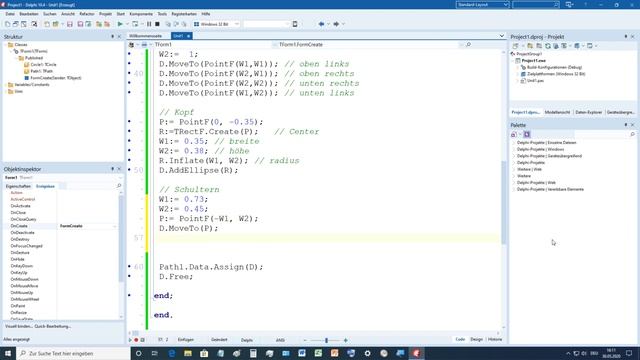The image size is (640, 360).
Task: Switch to Eigenschaften tab in Objektinspektor
Action: [18, 186]
